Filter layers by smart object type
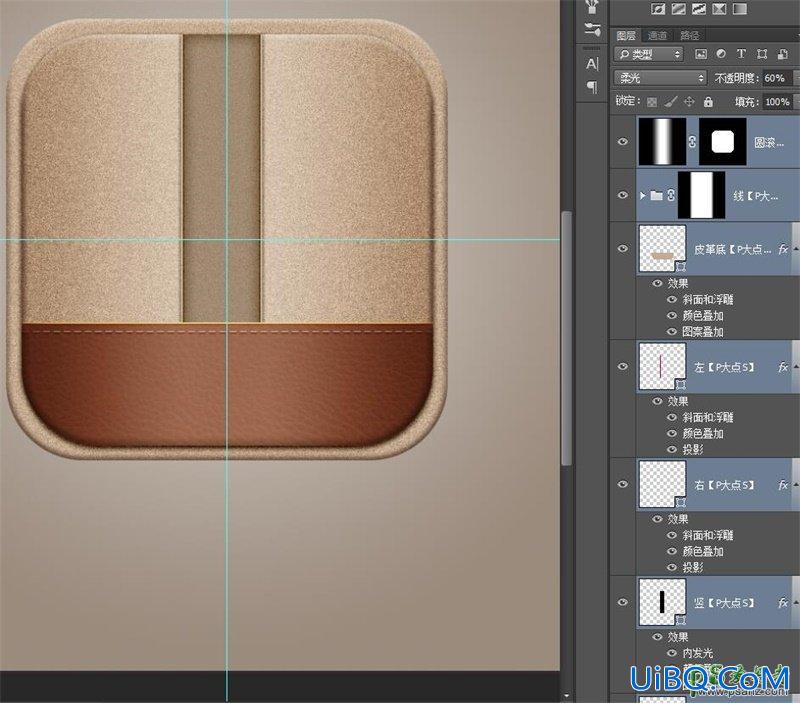Image resolution: width=800 pixels, height=703 pixels. [783, 54]
